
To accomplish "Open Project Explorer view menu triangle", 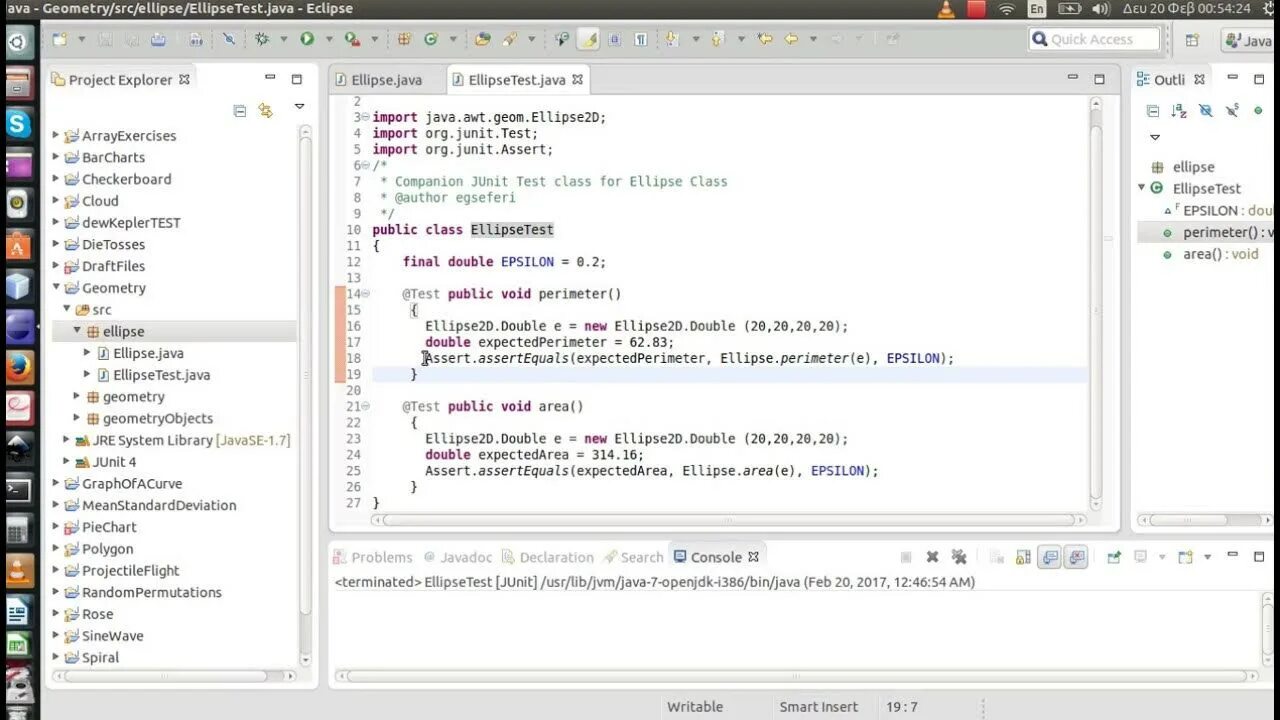I will point(299,106).
